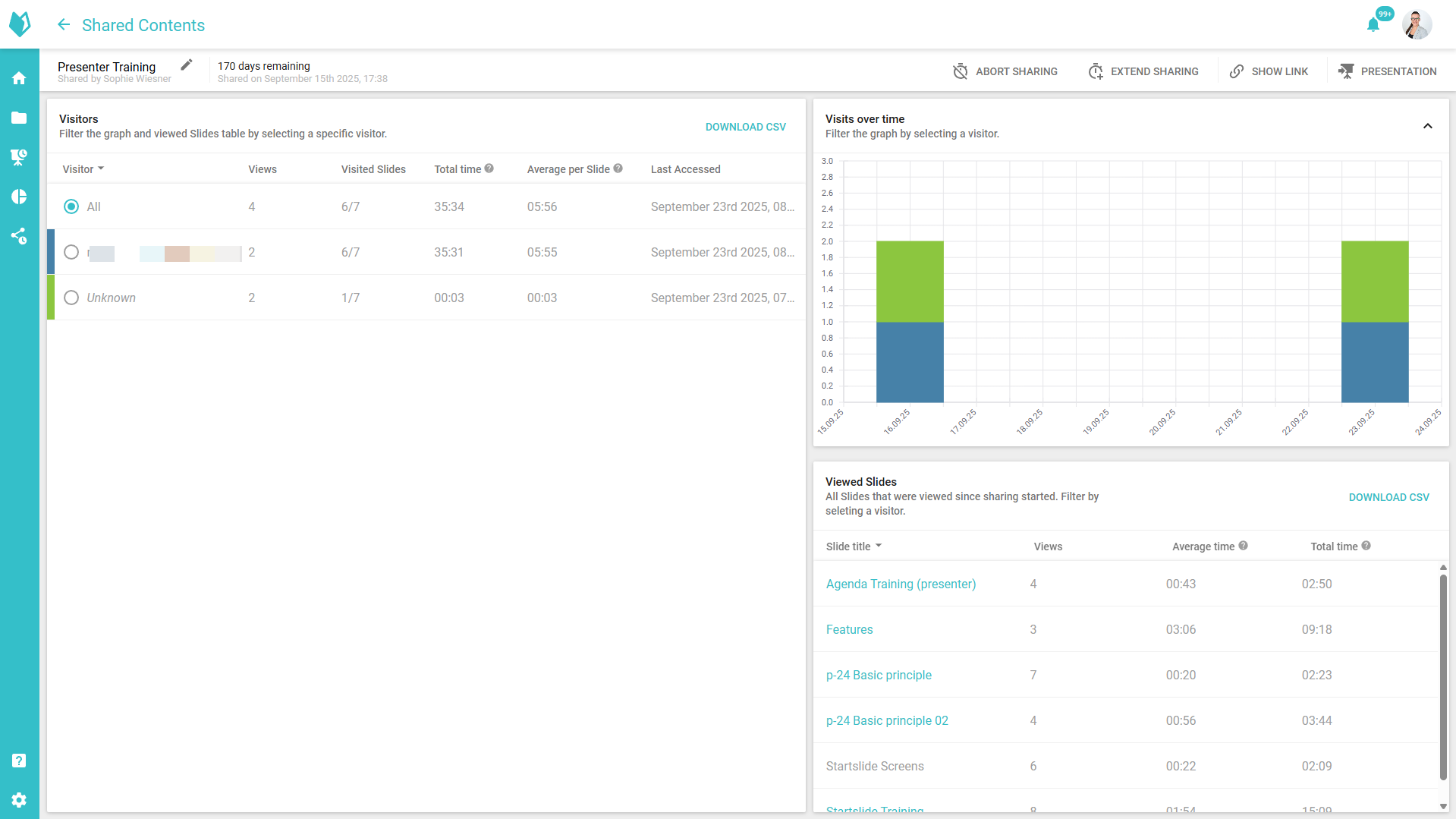Select the Unknown visitor radio button
This screenshot has width=1456, height=819.
click(71, 298)
